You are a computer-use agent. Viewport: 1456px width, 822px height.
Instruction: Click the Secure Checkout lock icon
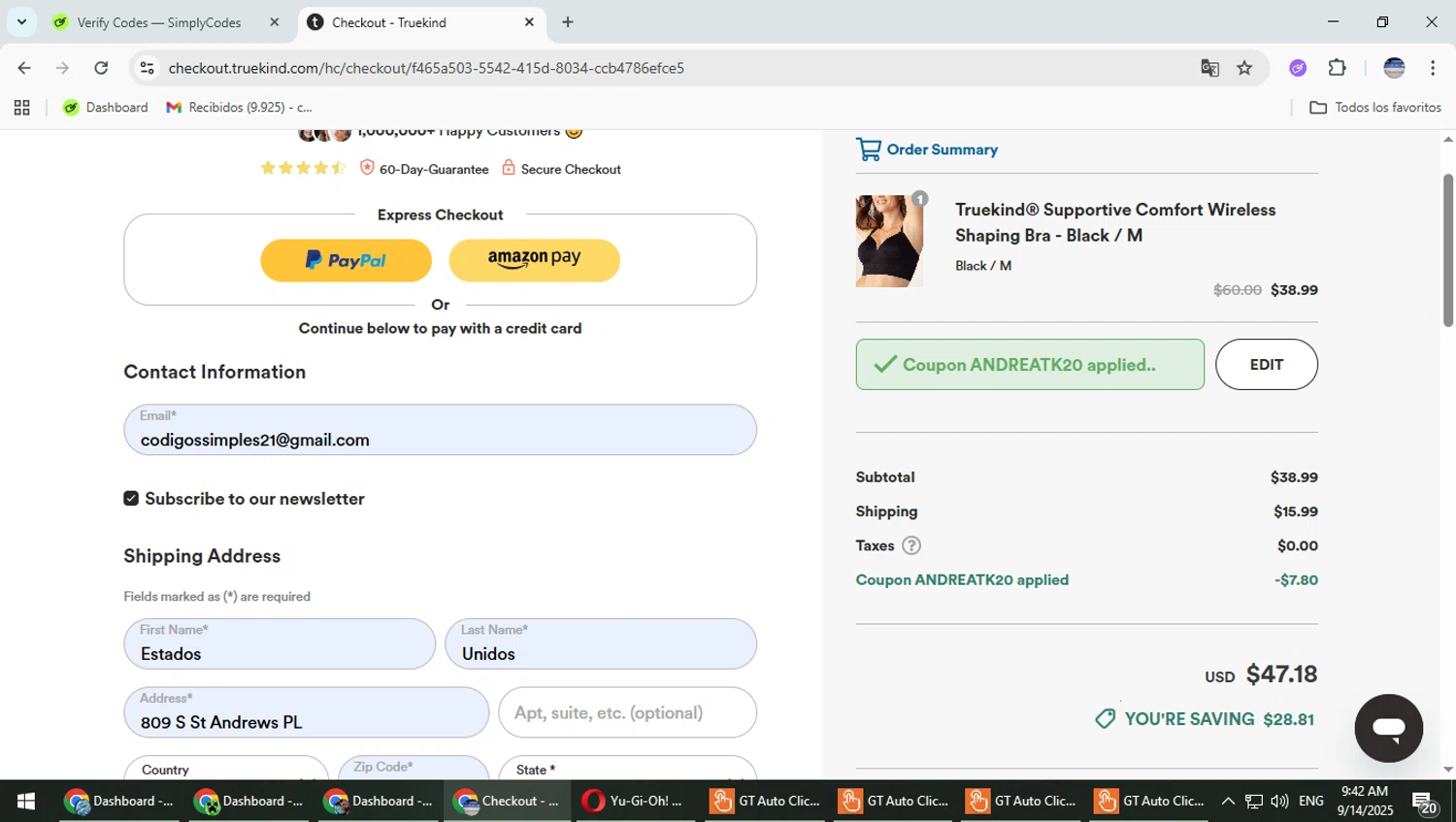(508, 168)
